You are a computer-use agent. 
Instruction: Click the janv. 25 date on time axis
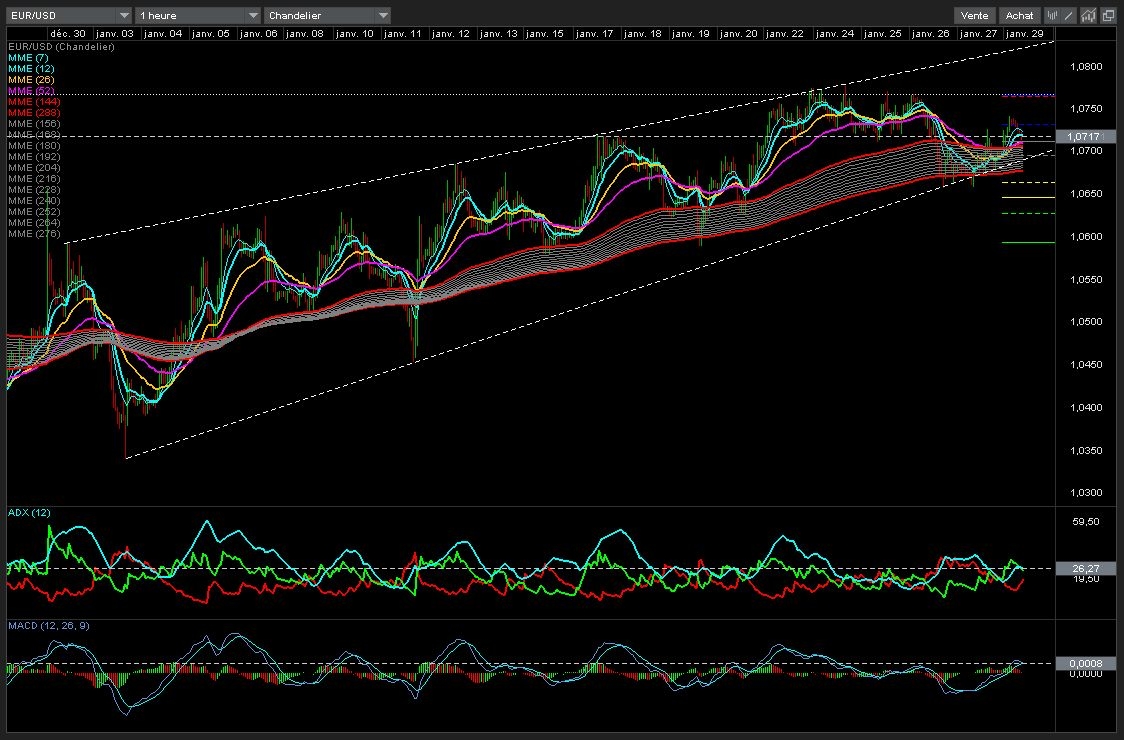pos(882,34)
